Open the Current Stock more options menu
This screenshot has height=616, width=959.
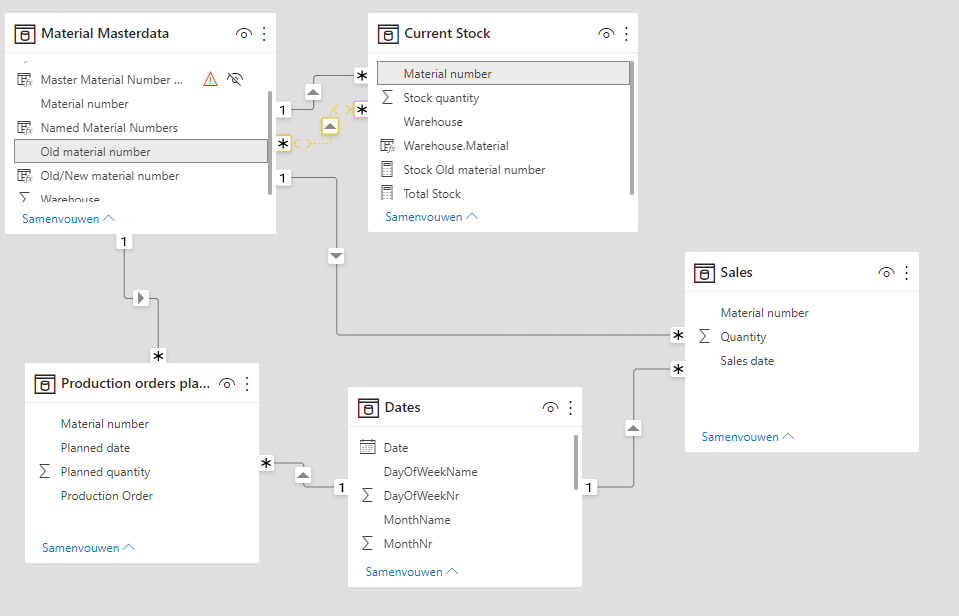pyautogui.click(x=626, y=34)
